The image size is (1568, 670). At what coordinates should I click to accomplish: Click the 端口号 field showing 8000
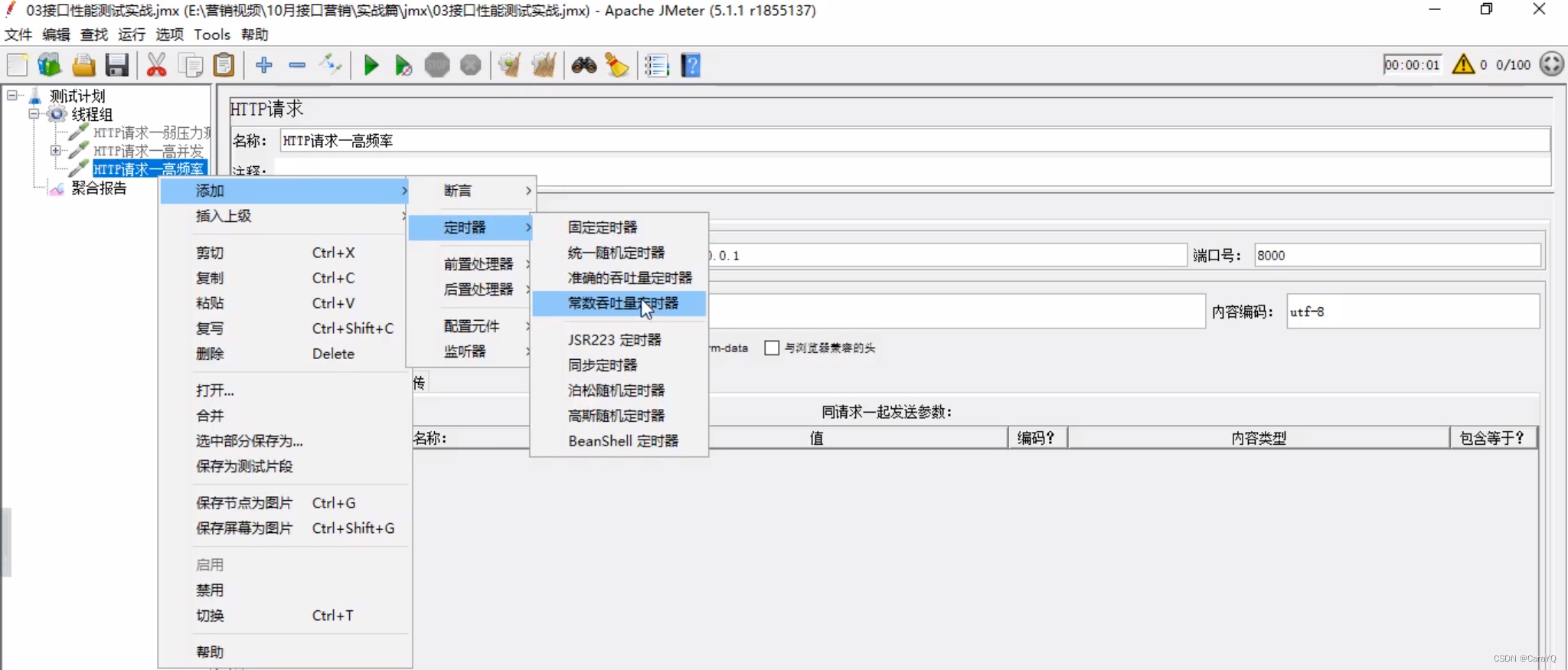click(1397, 255)
